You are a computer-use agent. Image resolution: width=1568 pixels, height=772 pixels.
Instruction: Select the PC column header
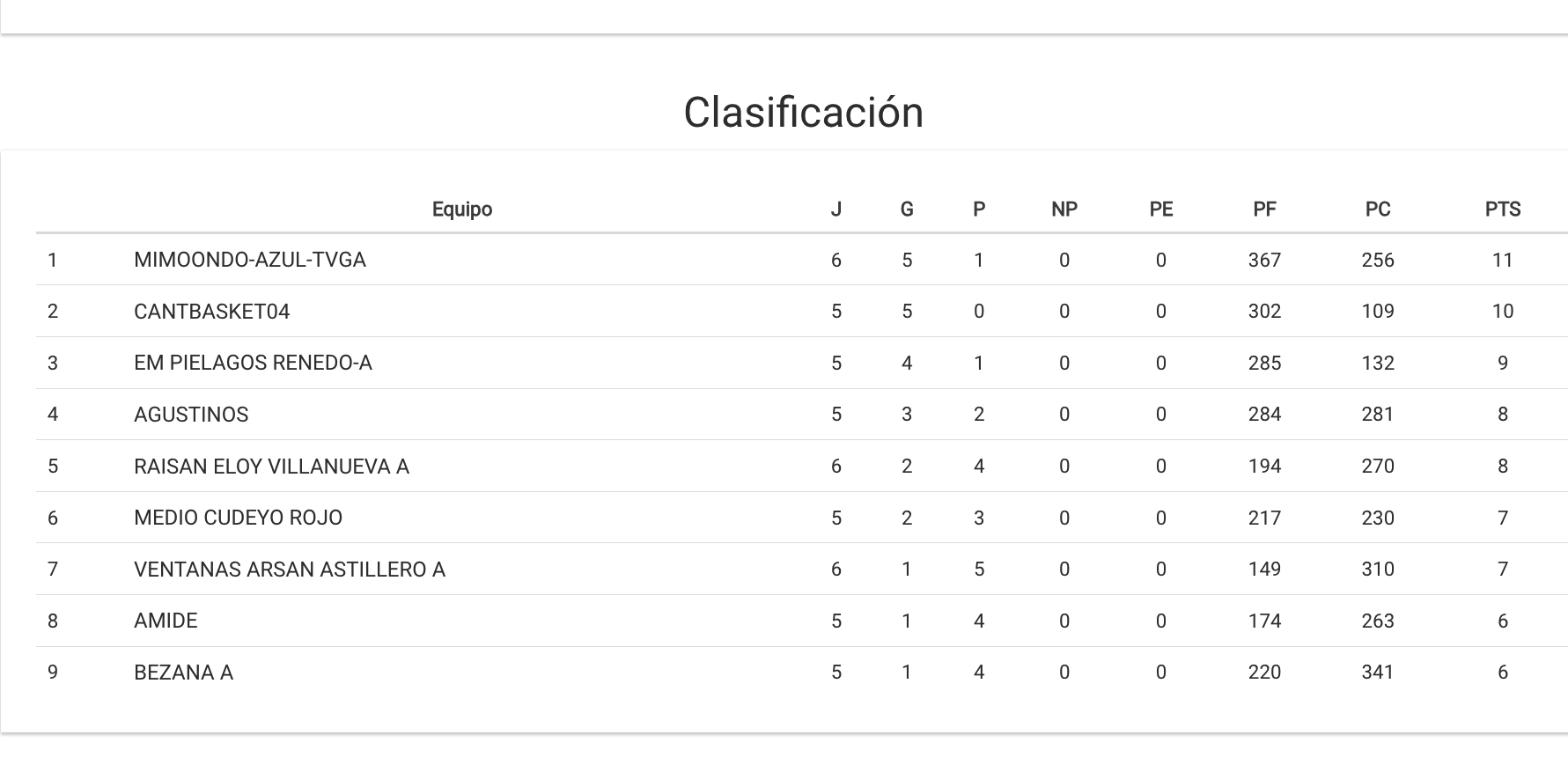[1378, 210]
